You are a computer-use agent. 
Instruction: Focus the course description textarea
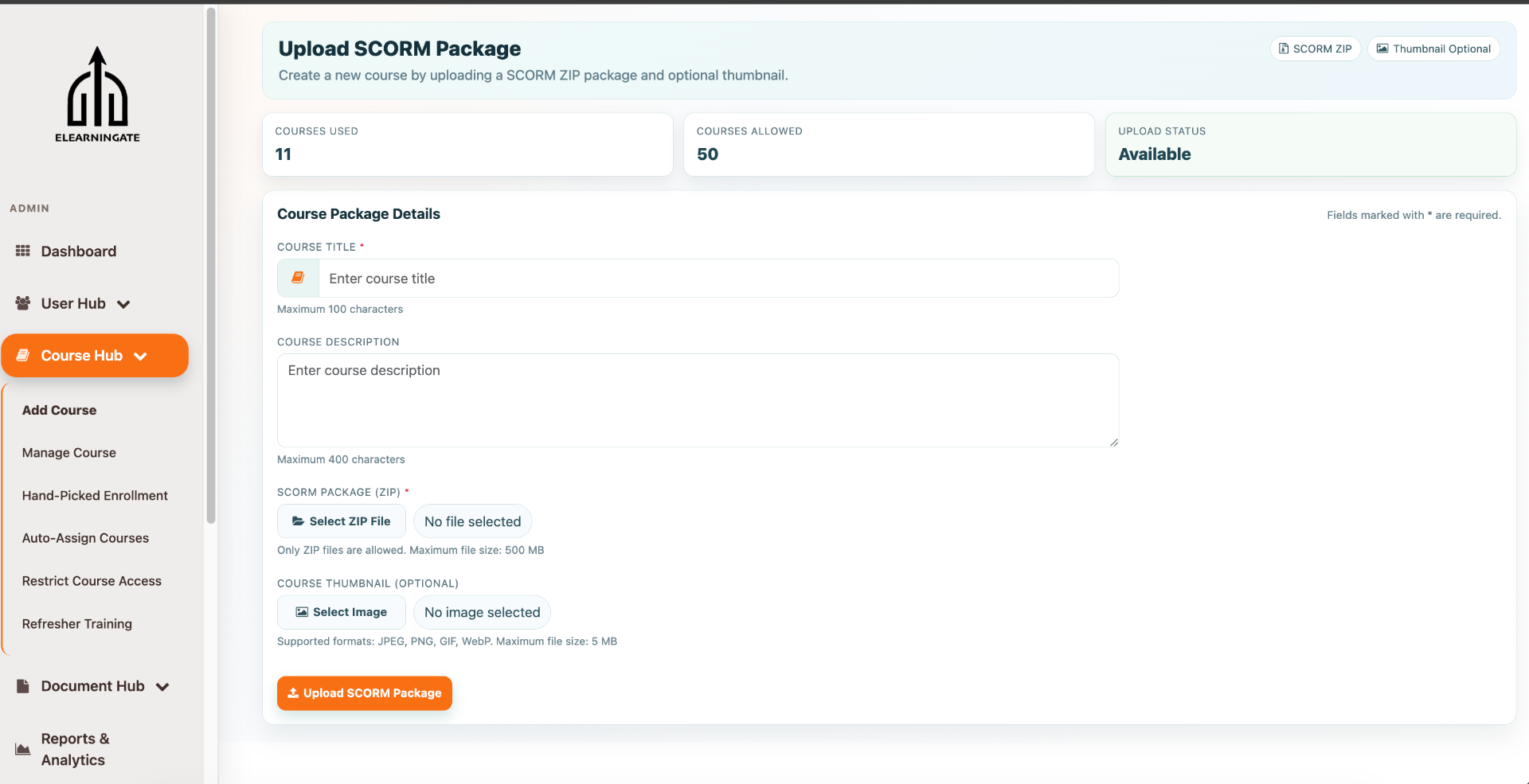click(x=698, y=400)
